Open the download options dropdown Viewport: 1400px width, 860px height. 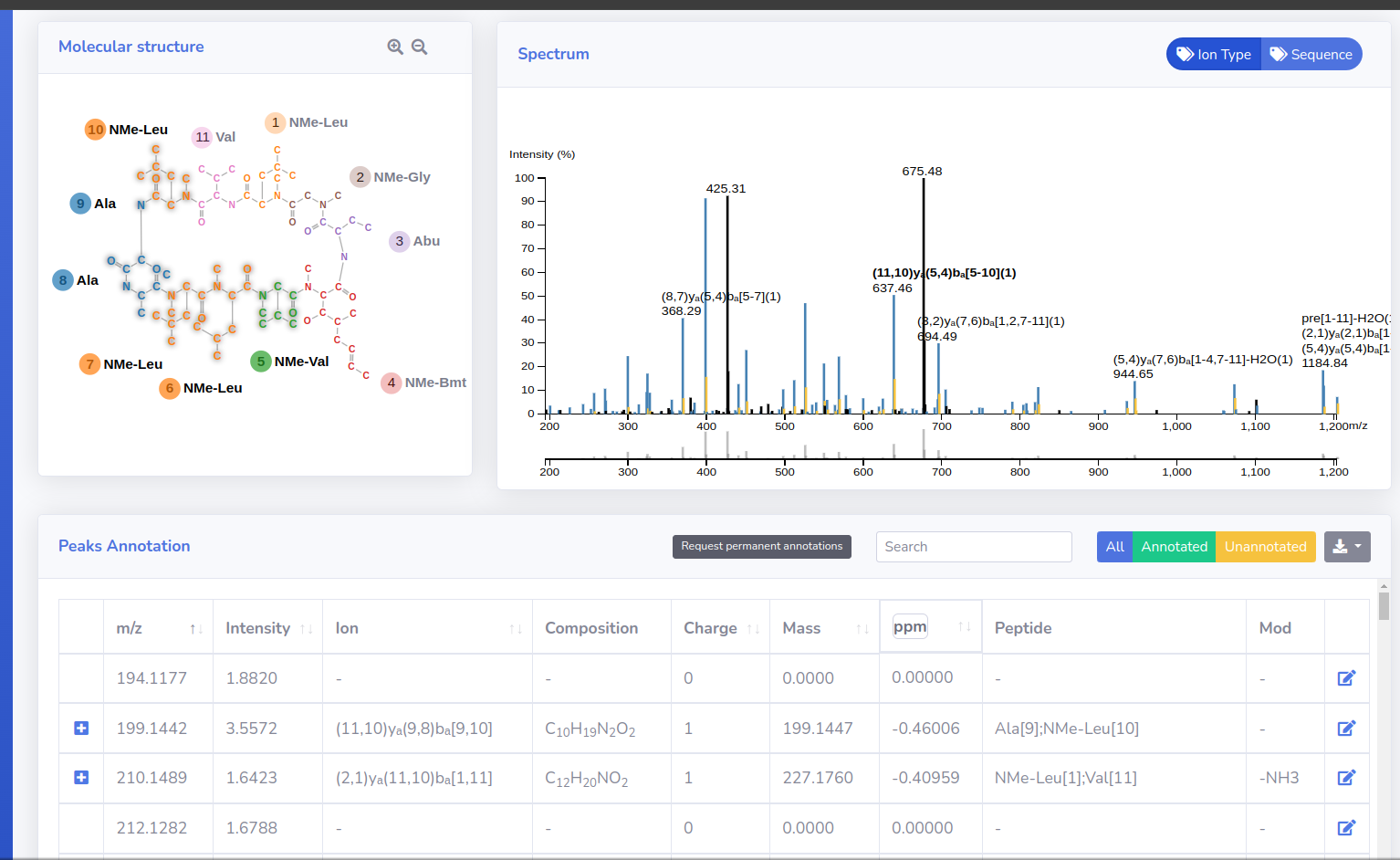click(1347, 547)
